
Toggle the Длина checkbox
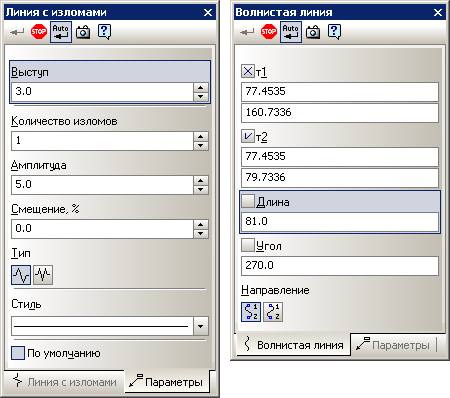click(248, 202)
